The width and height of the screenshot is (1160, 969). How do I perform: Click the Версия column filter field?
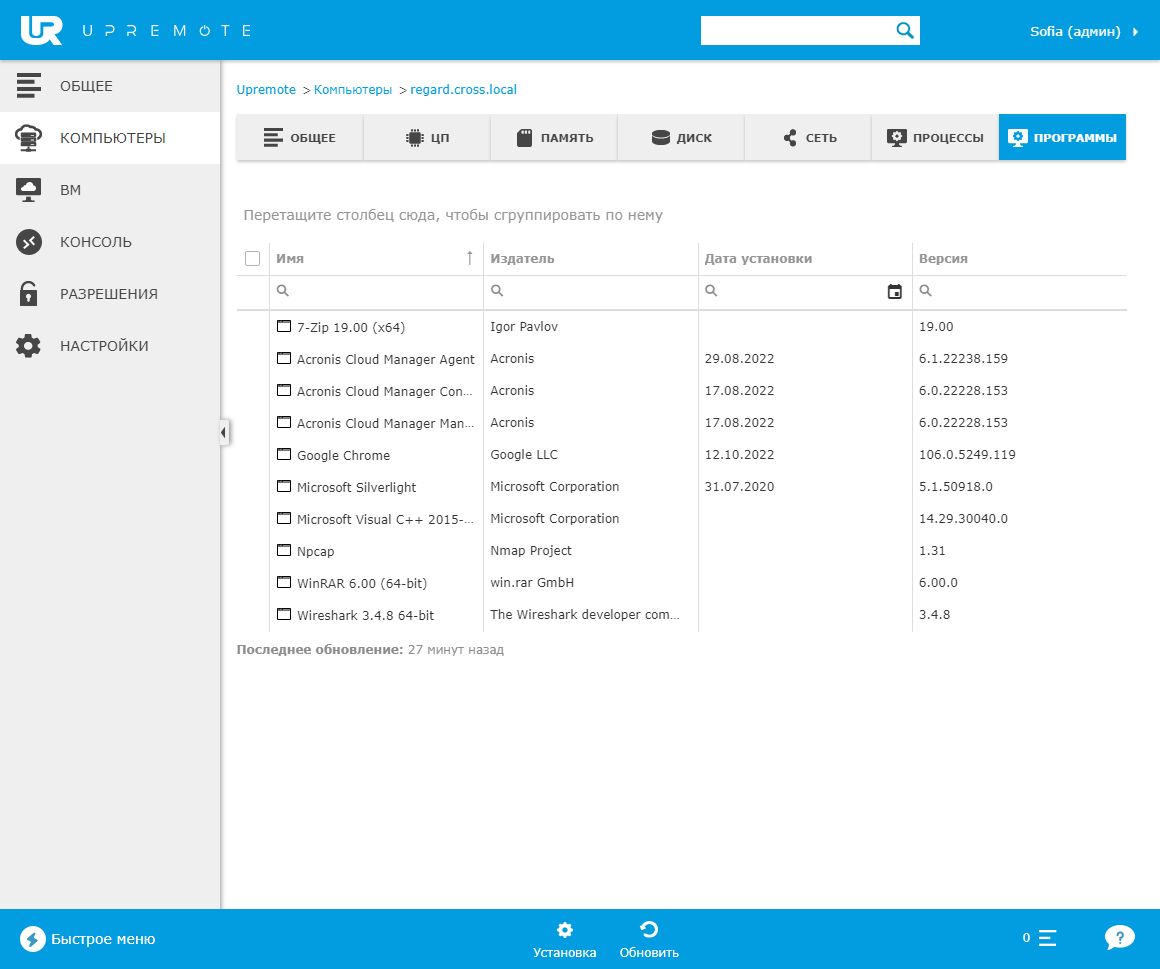[1019, 291]
